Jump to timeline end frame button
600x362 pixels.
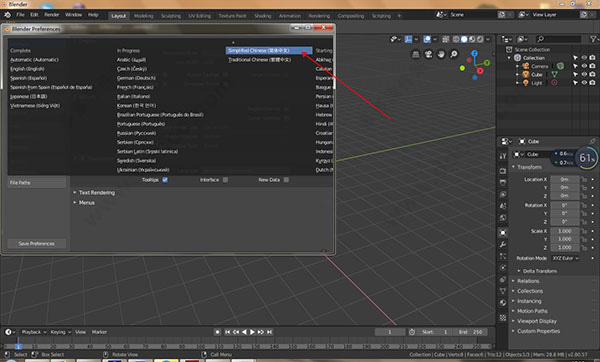coord(269,332)
